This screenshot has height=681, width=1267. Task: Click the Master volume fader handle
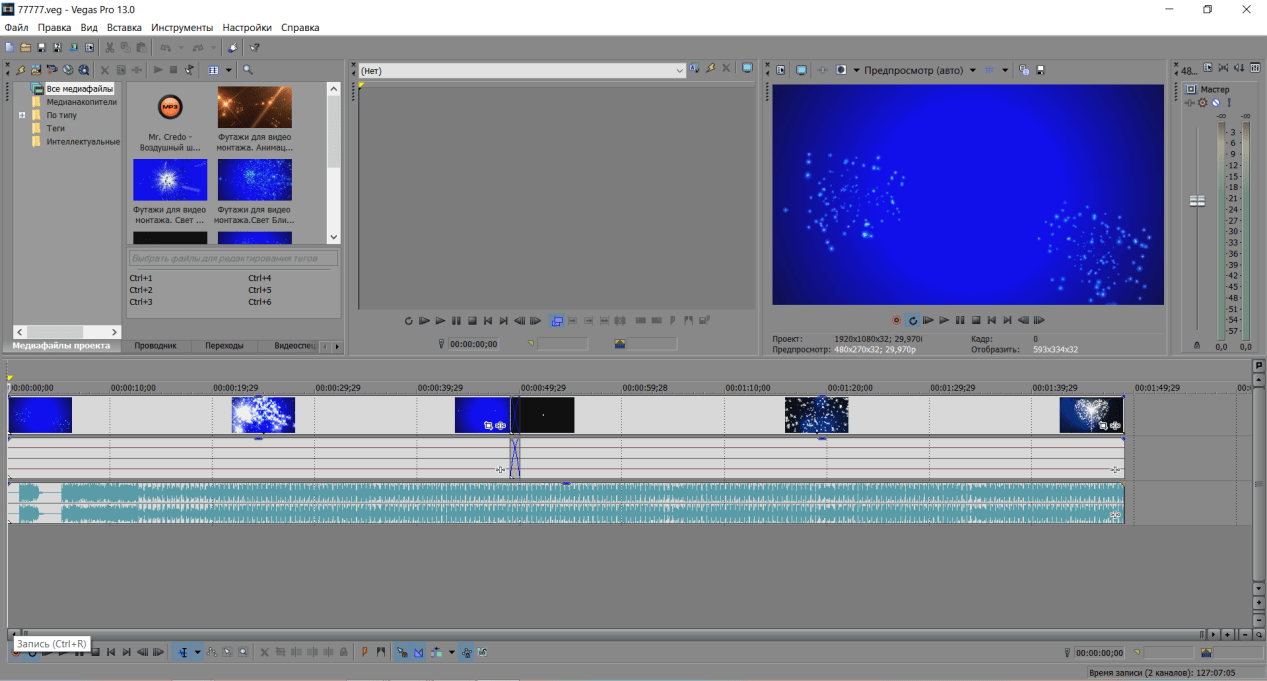(1197, 201)
